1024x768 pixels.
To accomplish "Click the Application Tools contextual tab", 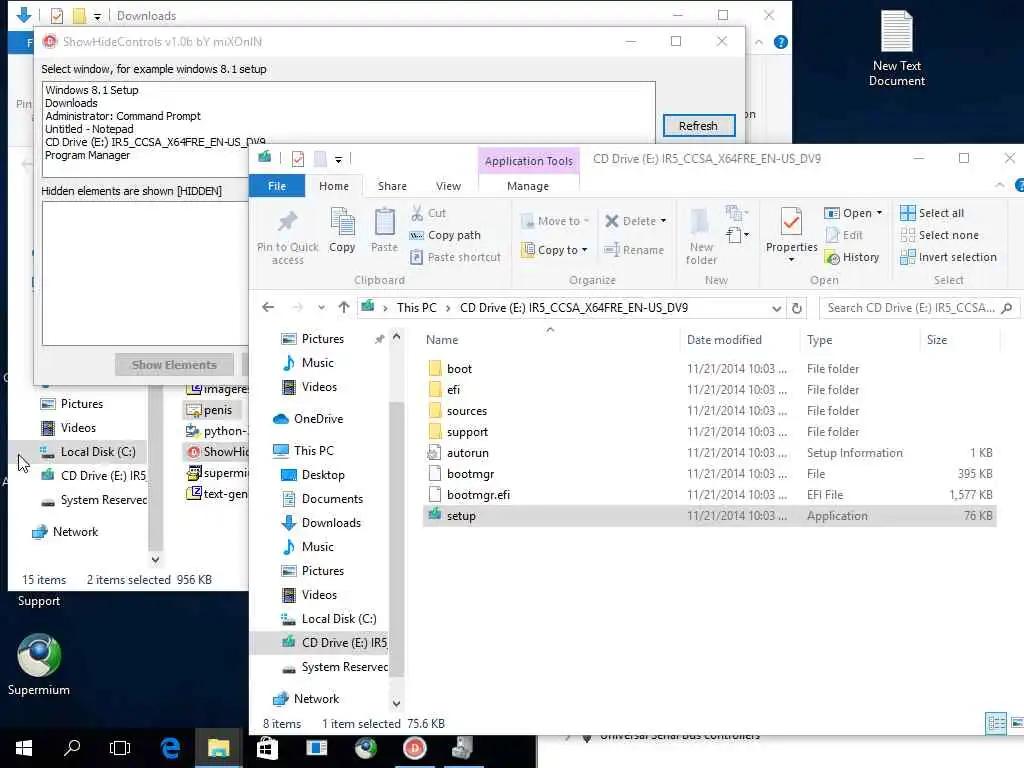I will [528, 161].
